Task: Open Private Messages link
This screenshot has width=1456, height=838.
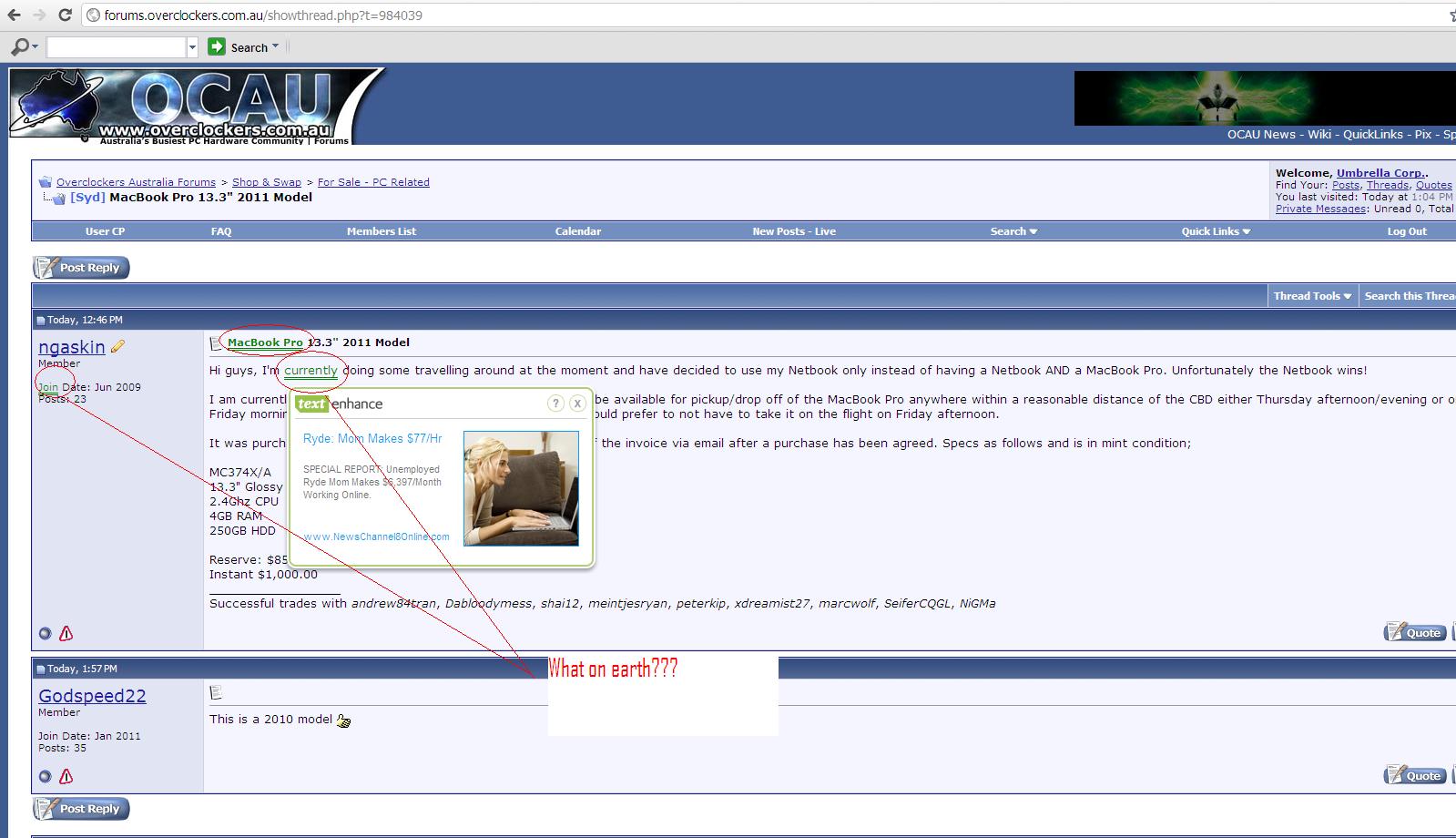Action: coord(1321,209)
